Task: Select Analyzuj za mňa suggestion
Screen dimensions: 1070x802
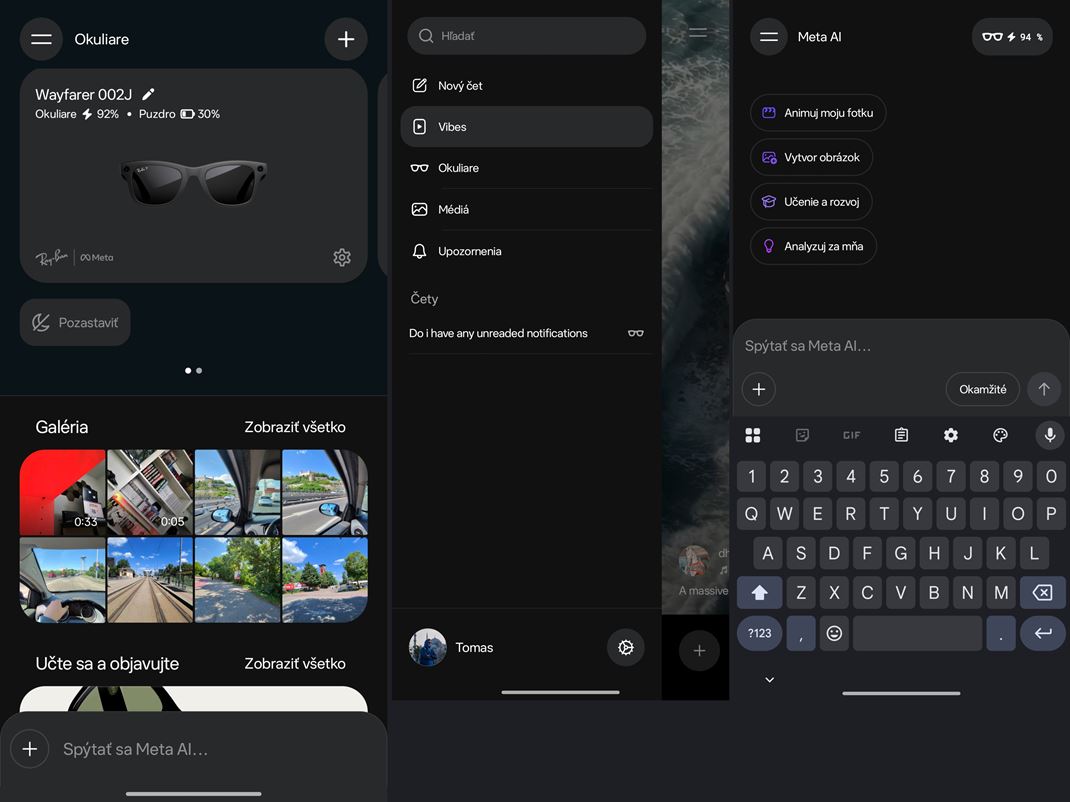Action: coord(813,246)
